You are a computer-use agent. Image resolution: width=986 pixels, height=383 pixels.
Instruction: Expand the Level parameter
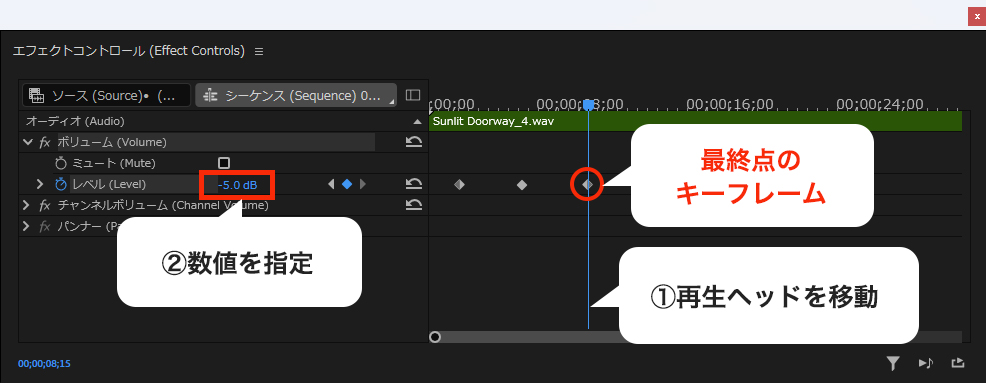coord(40,184)
